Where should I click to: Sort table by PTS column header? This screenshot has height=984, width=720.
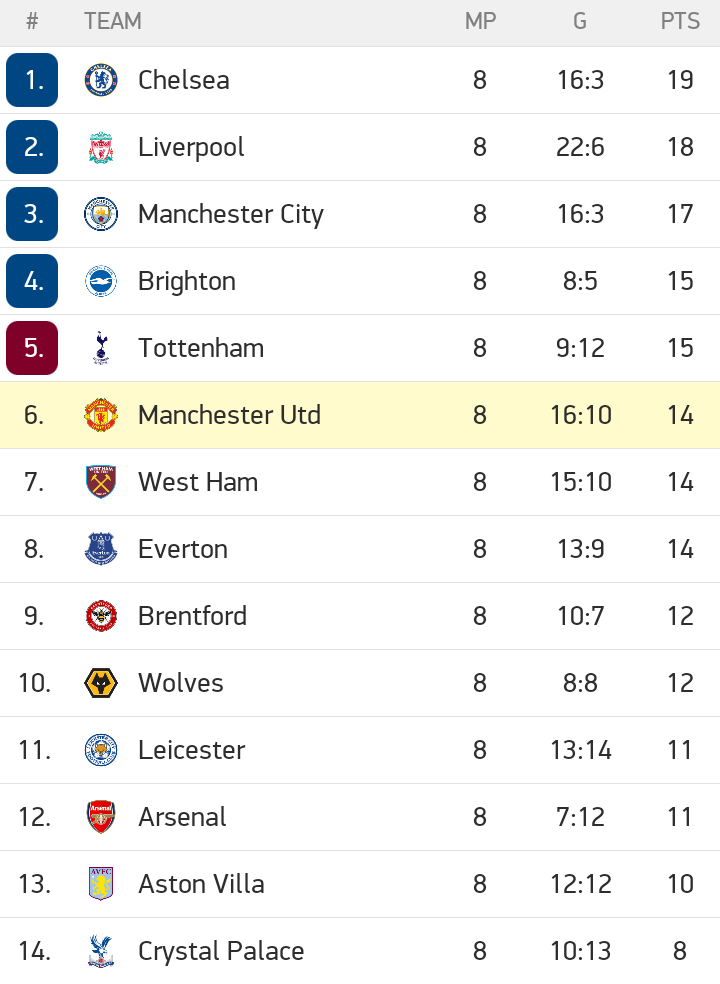(x=680, y=21)
